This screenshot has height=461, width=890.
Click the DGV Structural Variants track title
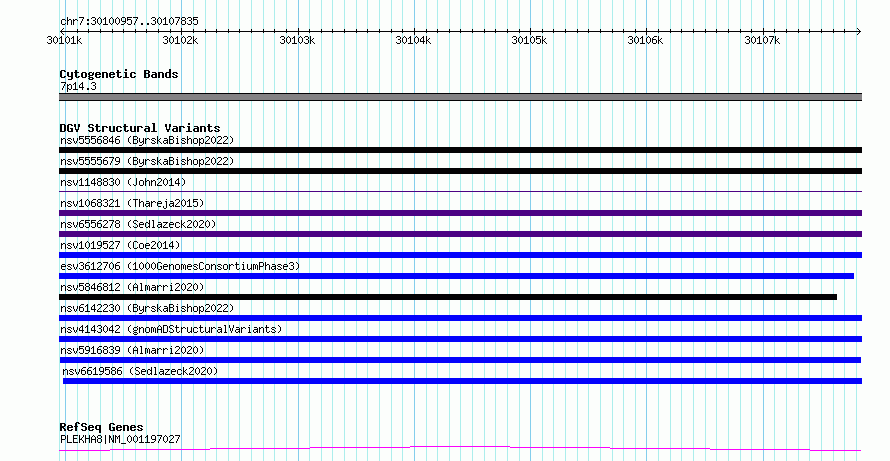tap(140, 128)
